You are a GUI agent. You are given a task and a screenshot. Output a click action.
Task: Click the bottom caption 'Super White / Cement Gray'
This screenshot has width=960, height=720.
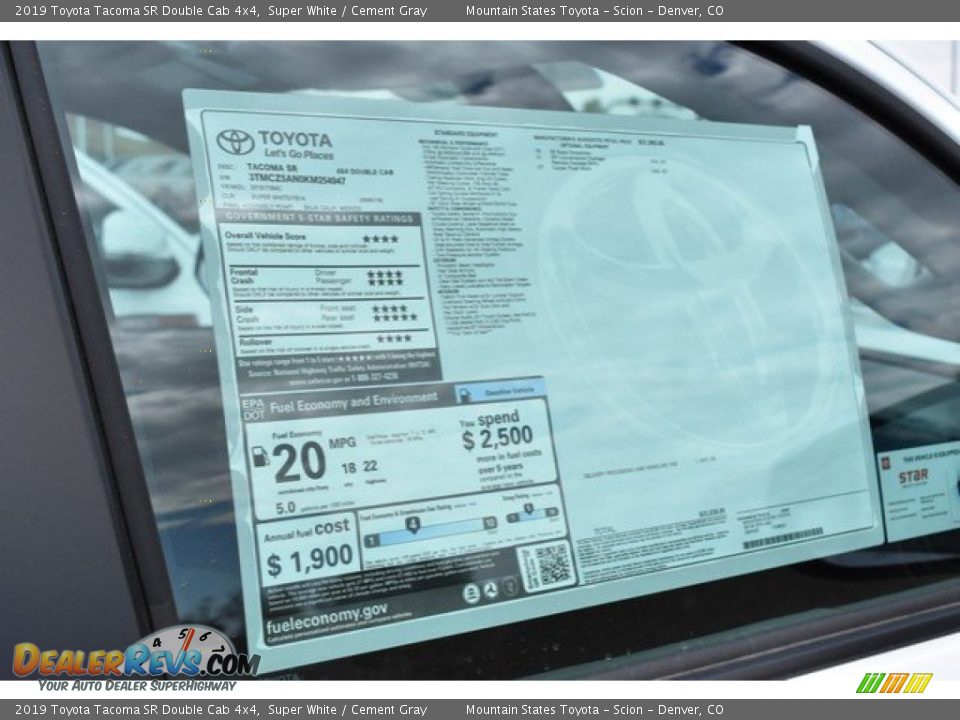pos(347,710)
